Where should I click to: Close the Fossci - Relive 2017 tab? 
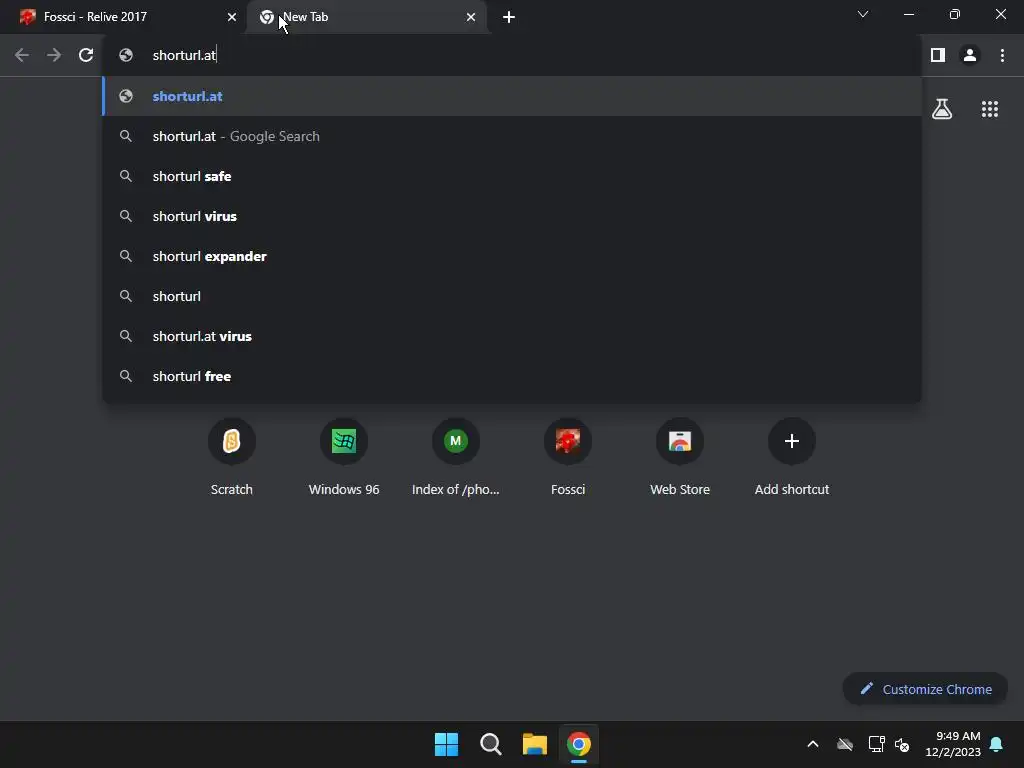point(232,17)
